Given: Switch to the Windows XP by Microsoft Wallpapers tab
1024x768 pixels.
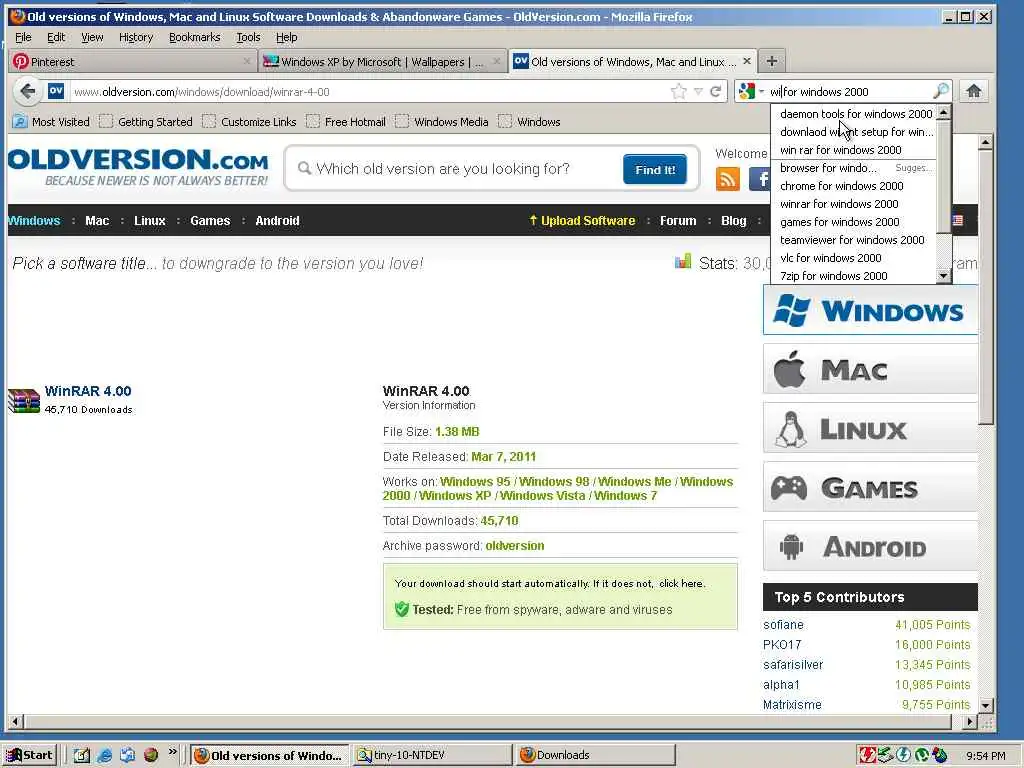Looking at the screenshot, I should tap(382, 61).
